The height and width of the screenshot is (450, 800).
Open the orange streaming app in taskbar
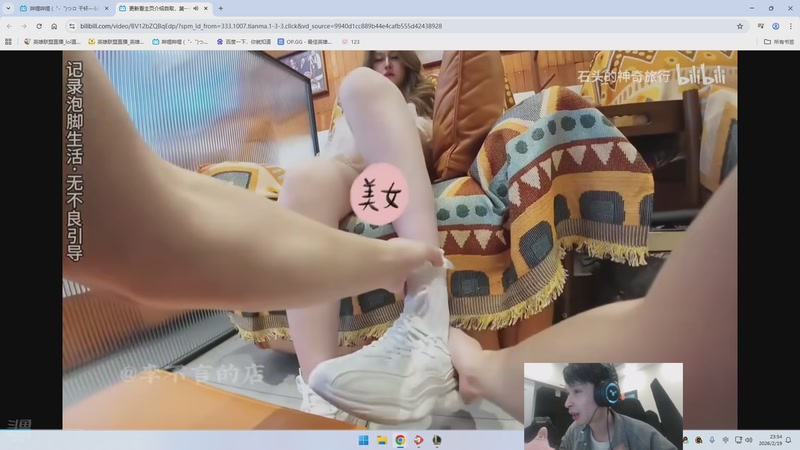click(418, 440)
